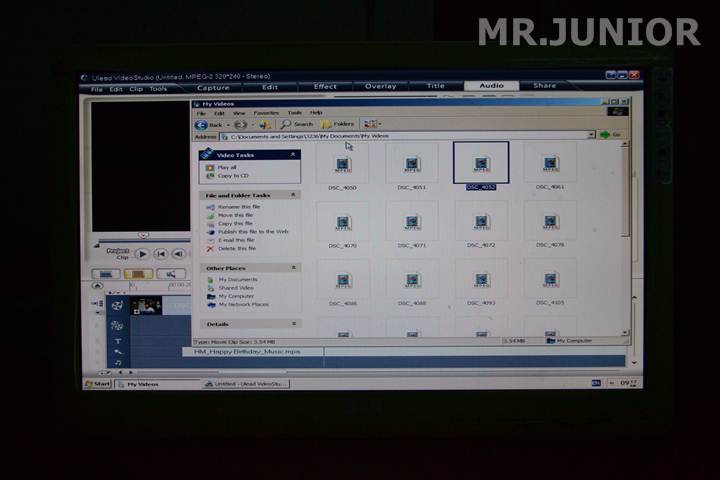720x480 pixels.
Task: Open Search in the My Videos toolbar
Action: pos(297,124)
